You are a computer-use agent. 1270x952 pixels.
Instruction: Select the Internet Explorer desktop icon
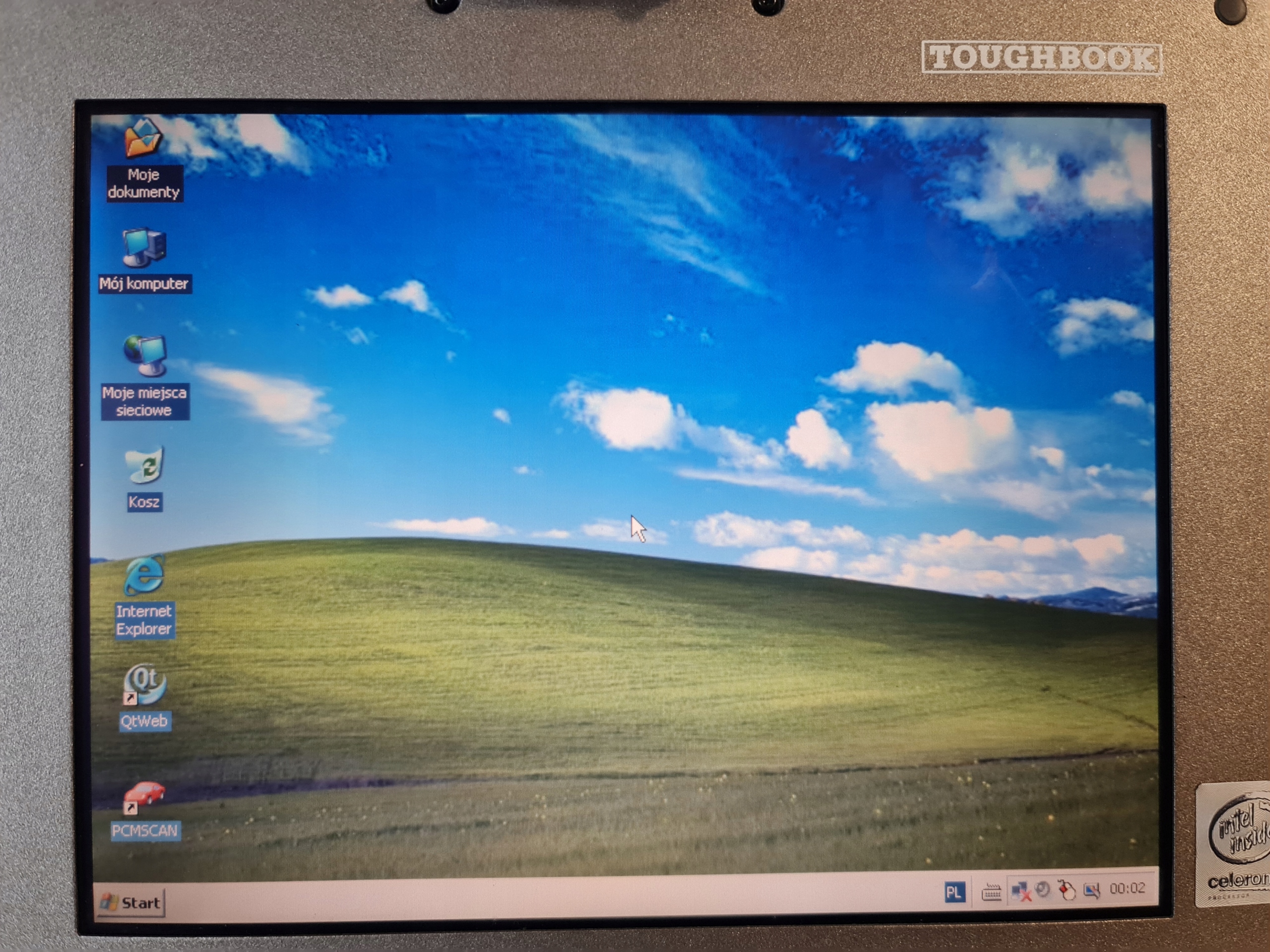pos(143,575)
